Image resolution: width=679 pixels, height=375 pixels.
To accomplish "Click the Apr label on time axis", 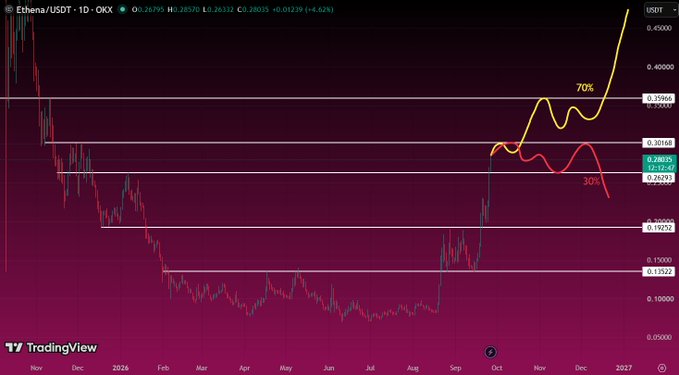I will pos(244,368).
